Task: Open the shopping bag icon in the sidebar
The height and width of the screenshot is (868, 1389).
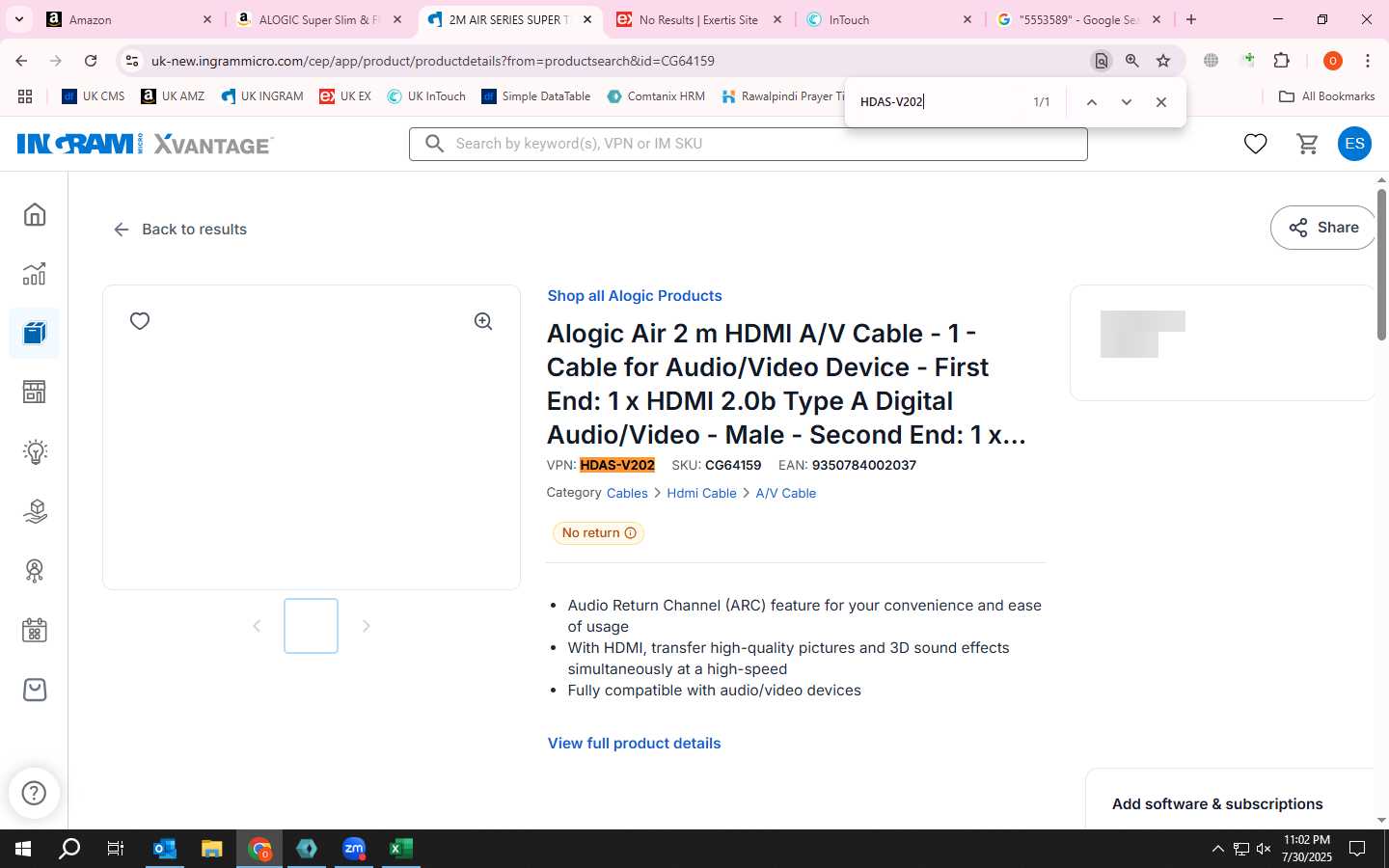Action: (35, 690)
